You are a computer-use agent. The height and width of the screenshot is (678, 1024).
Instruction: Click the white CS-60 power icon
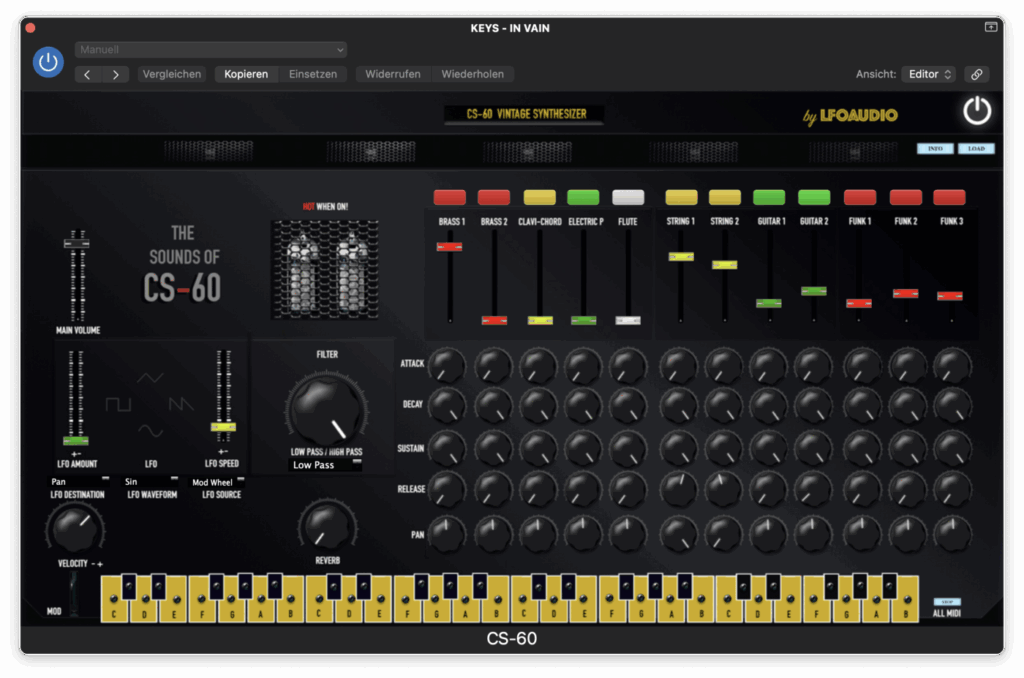976,111
